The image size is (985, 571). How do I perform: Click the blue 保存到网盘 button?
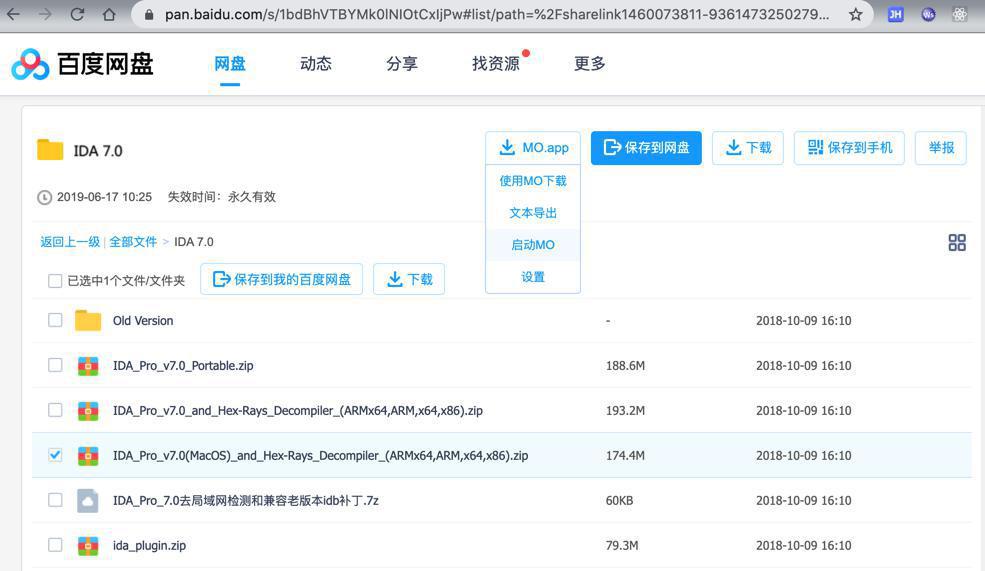[646, 148]
